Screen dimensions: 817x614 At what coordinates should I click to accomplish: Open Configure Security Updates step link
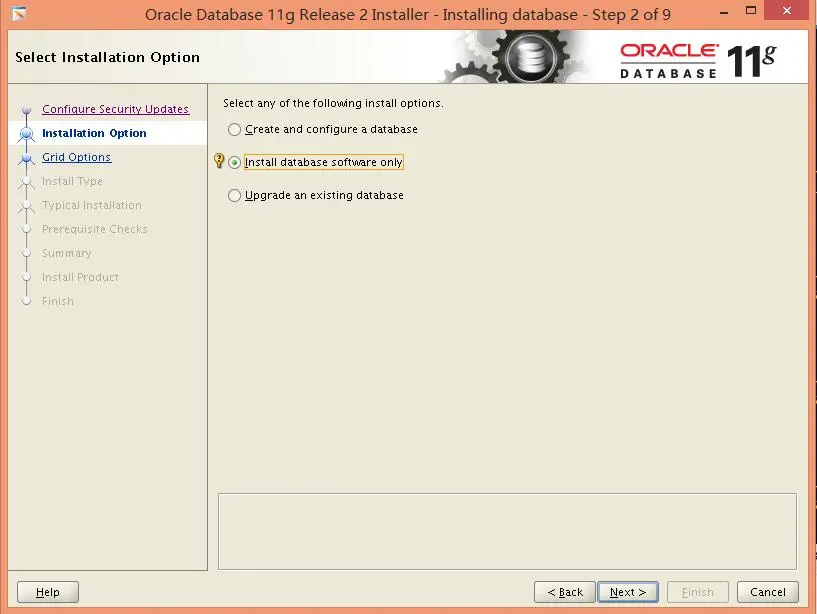click(x=116, y=109)
